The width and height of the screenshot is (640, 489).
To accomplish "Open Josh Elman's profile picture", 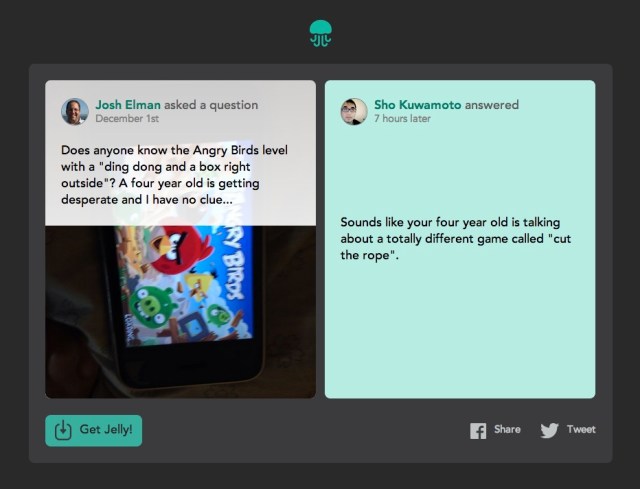I will tap(75, 111).
